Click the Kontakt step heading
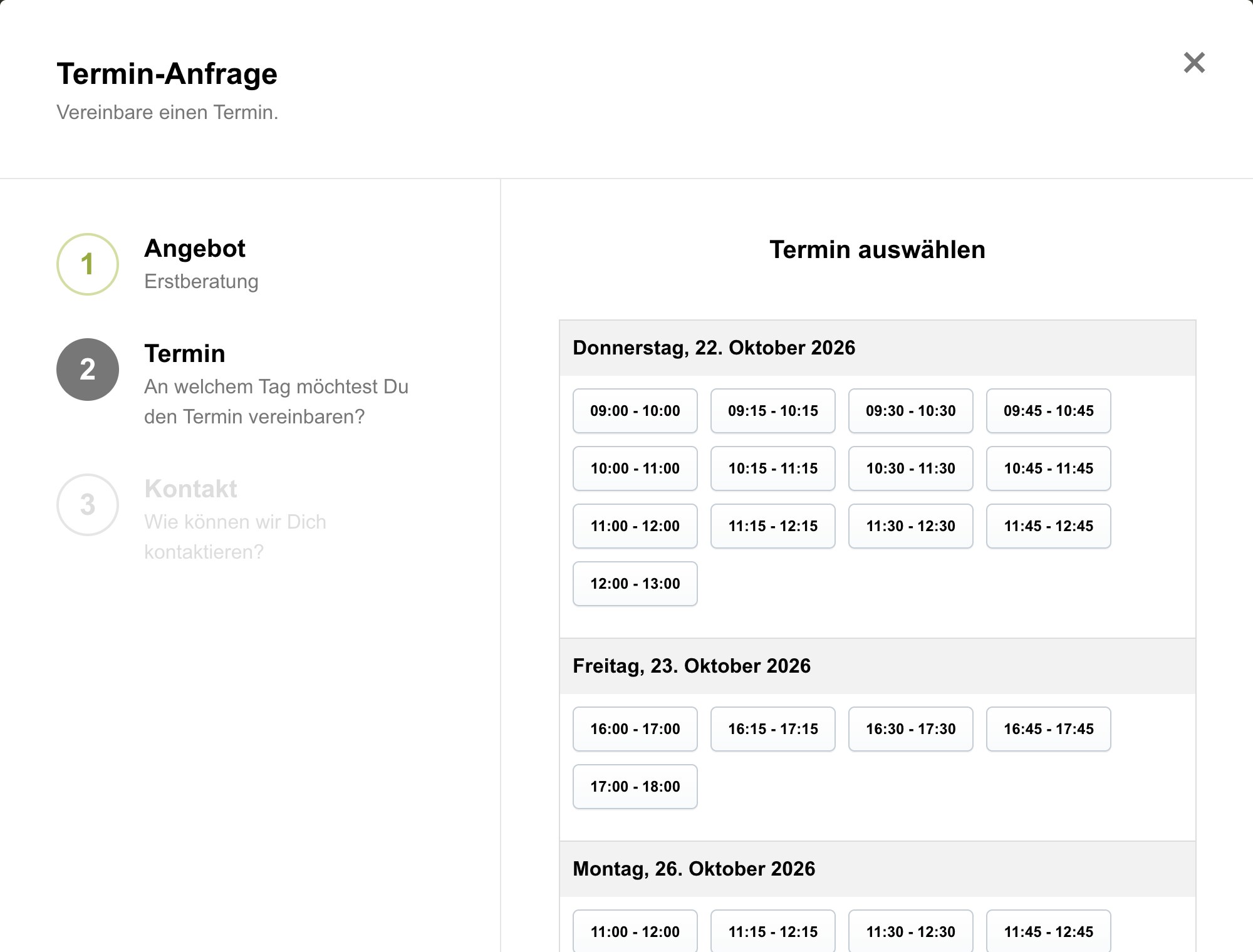 190,489
